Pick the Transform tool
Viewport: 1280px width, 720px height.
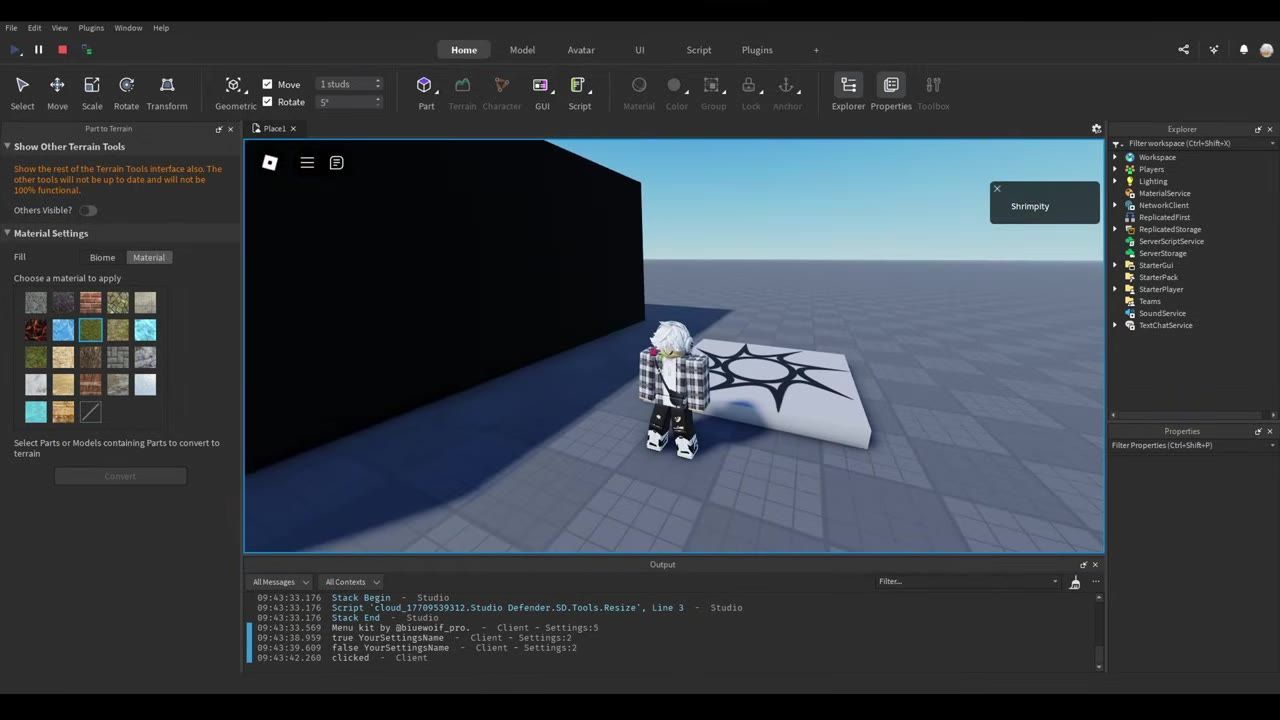point(167,93)
